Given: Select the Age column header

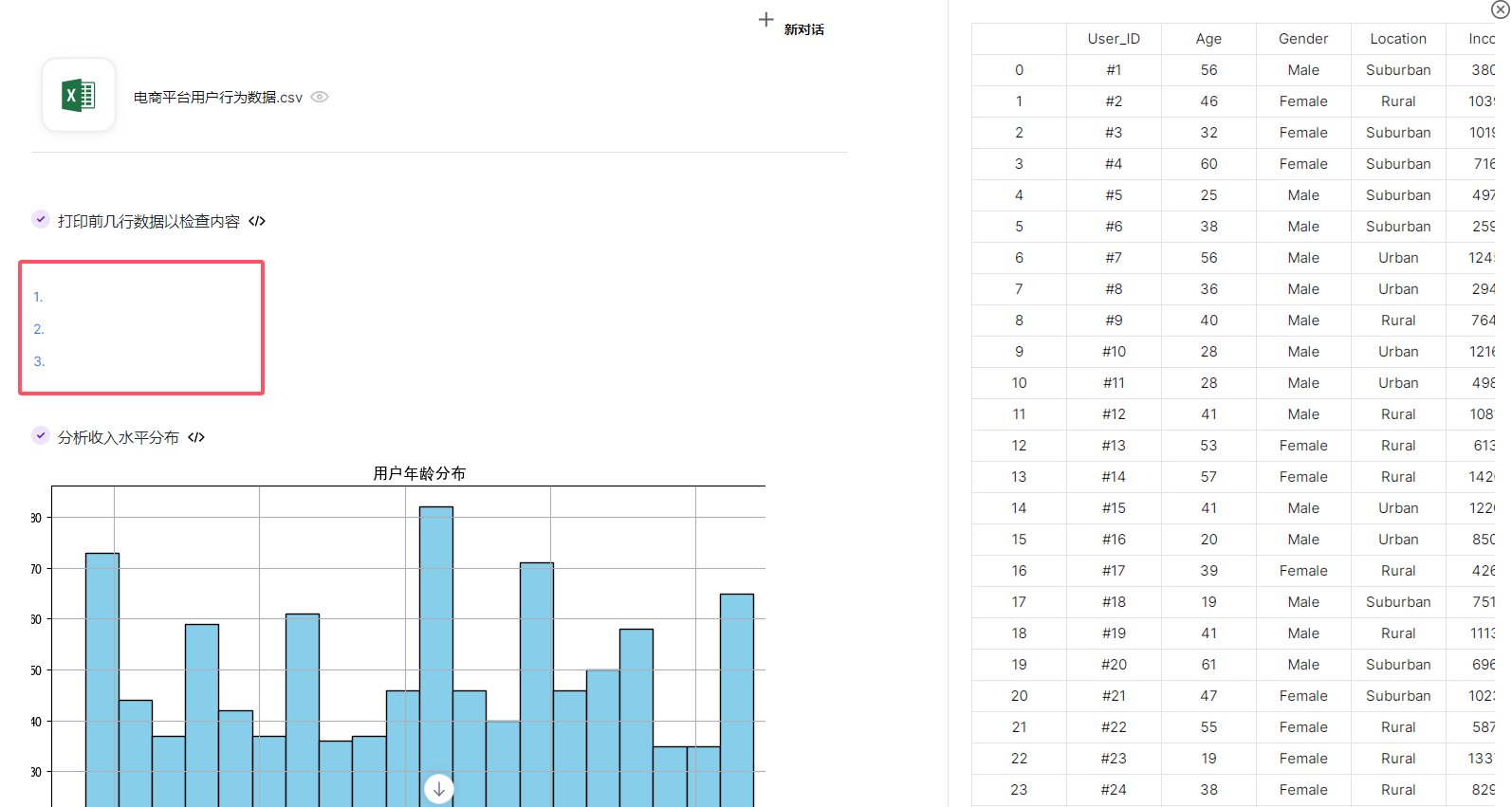Looking at the screenshot, I should pos(1208,39).
